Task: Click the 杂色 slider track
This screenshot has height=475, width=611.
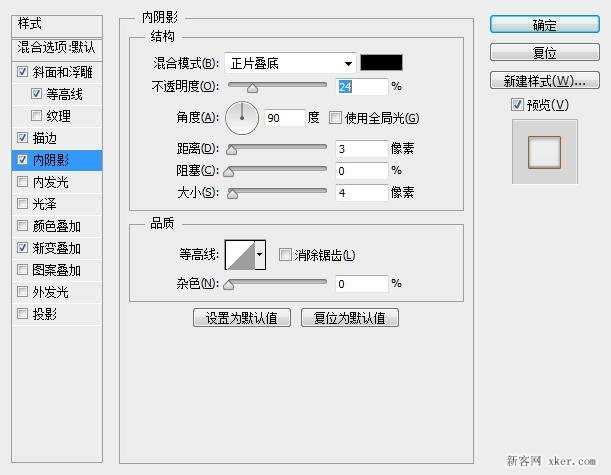Action: 277,285
